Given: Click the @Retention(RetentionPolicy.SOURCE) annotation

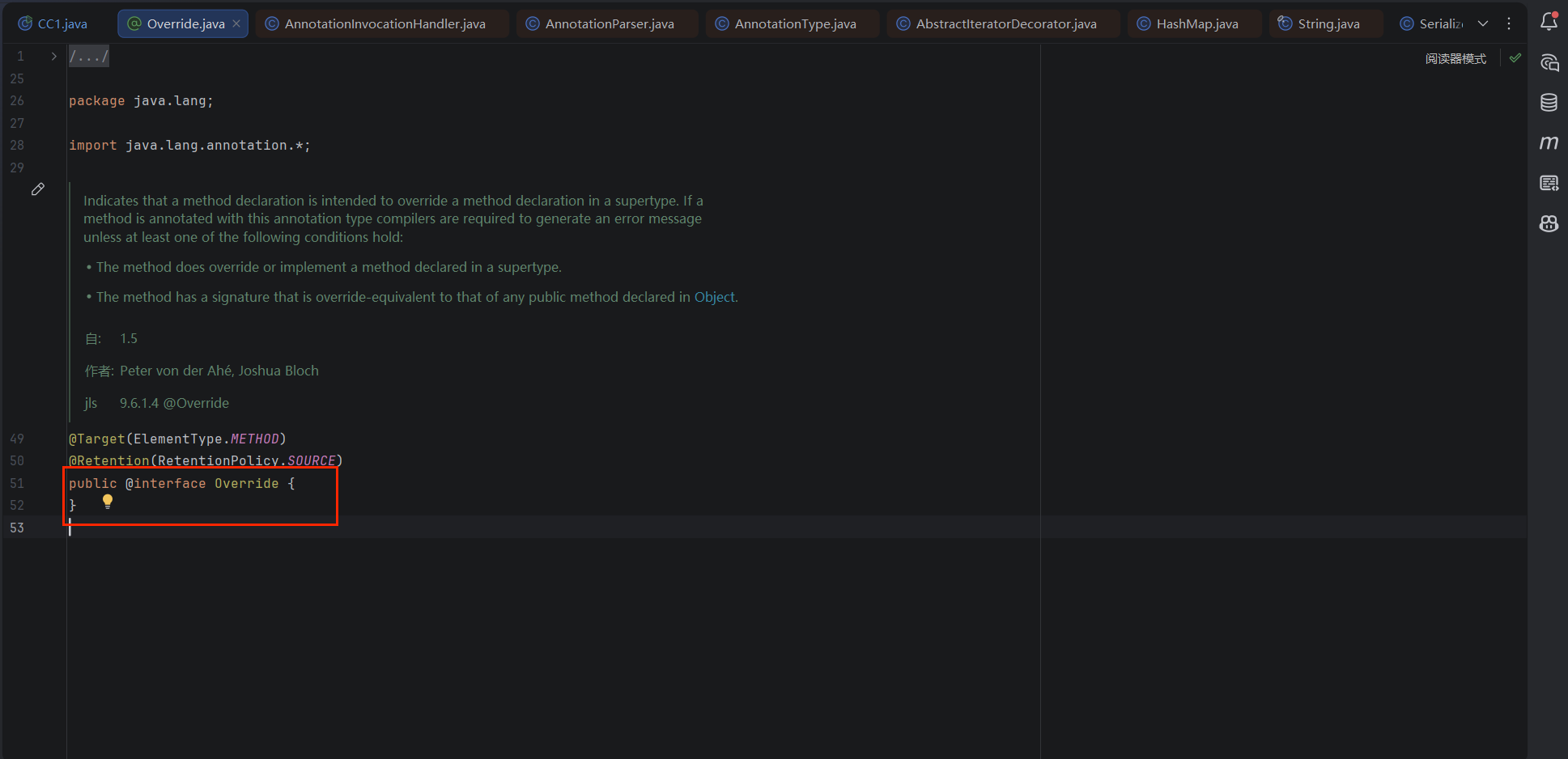Looking at the screenshot, I should [206, 460].
